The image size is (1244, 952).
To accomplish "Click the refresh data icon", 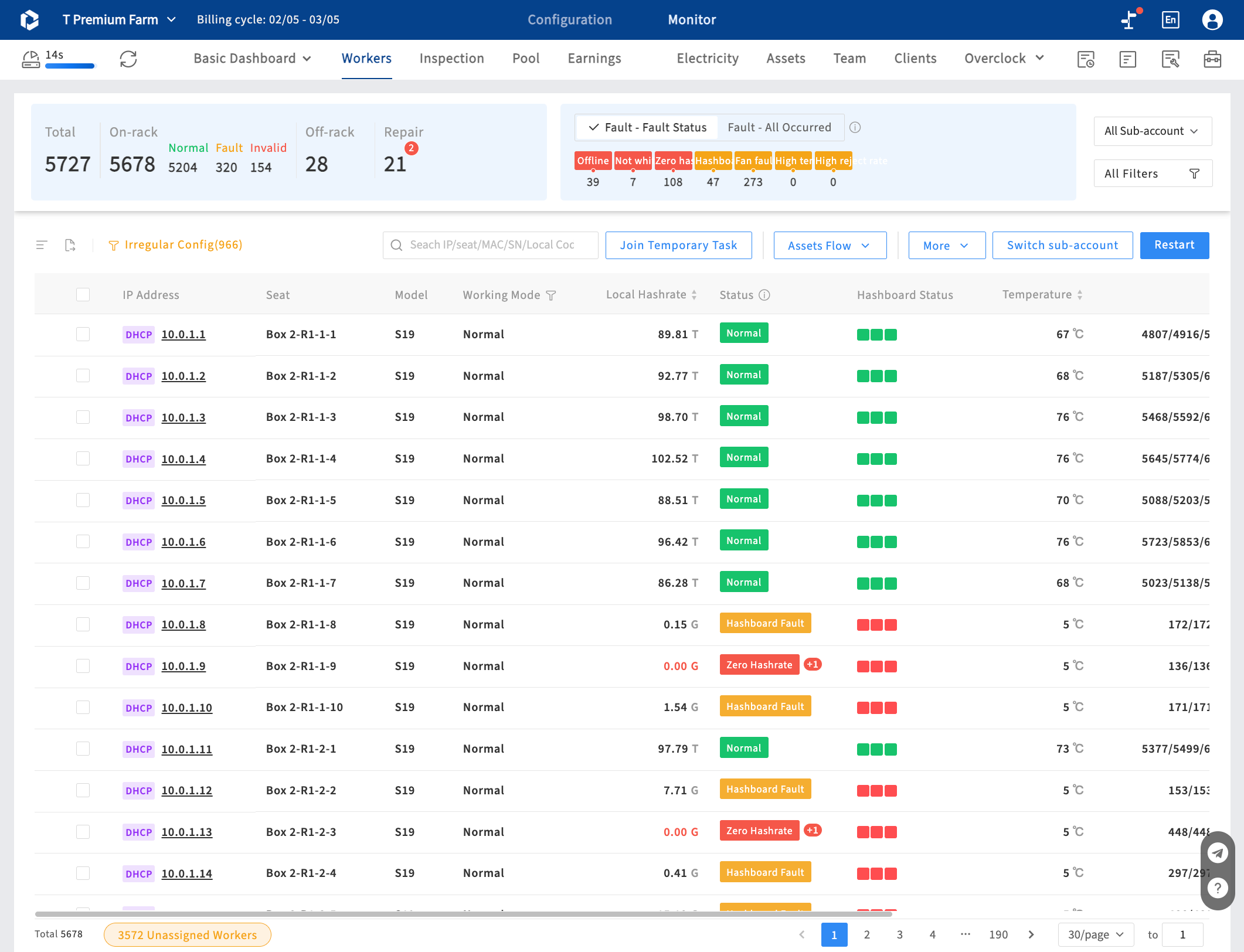I will tap(128, 59).
